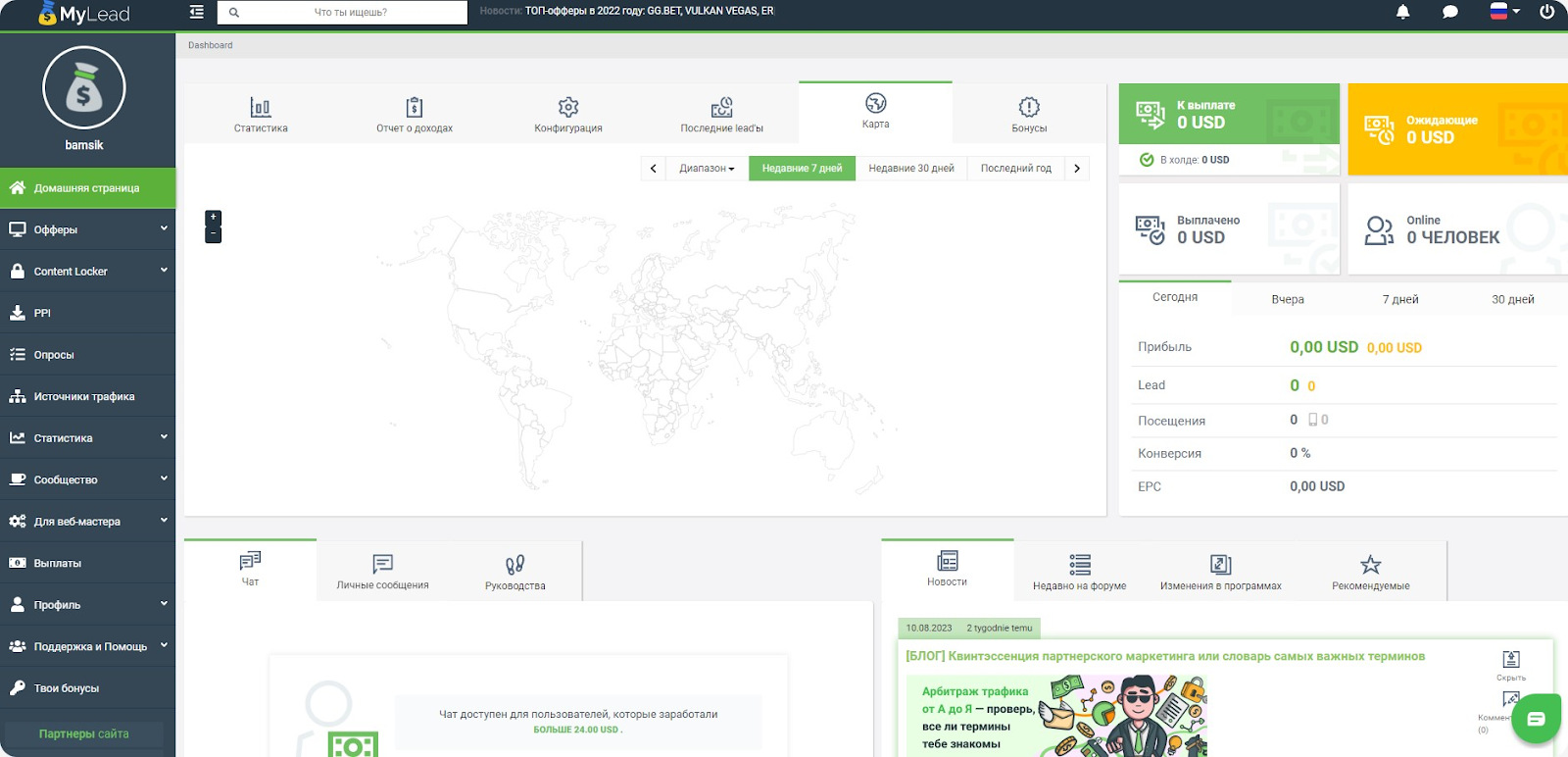The height and width of the screenshot is (757, 1568).
Task: Click the power logout icon
Action: point(1547,13)
